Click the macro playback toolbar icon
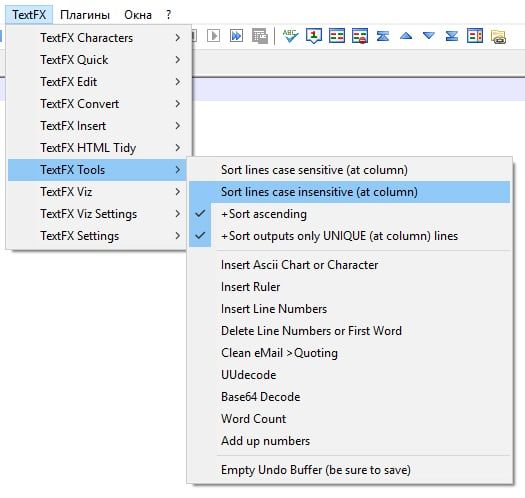 (x=213, y=35)
